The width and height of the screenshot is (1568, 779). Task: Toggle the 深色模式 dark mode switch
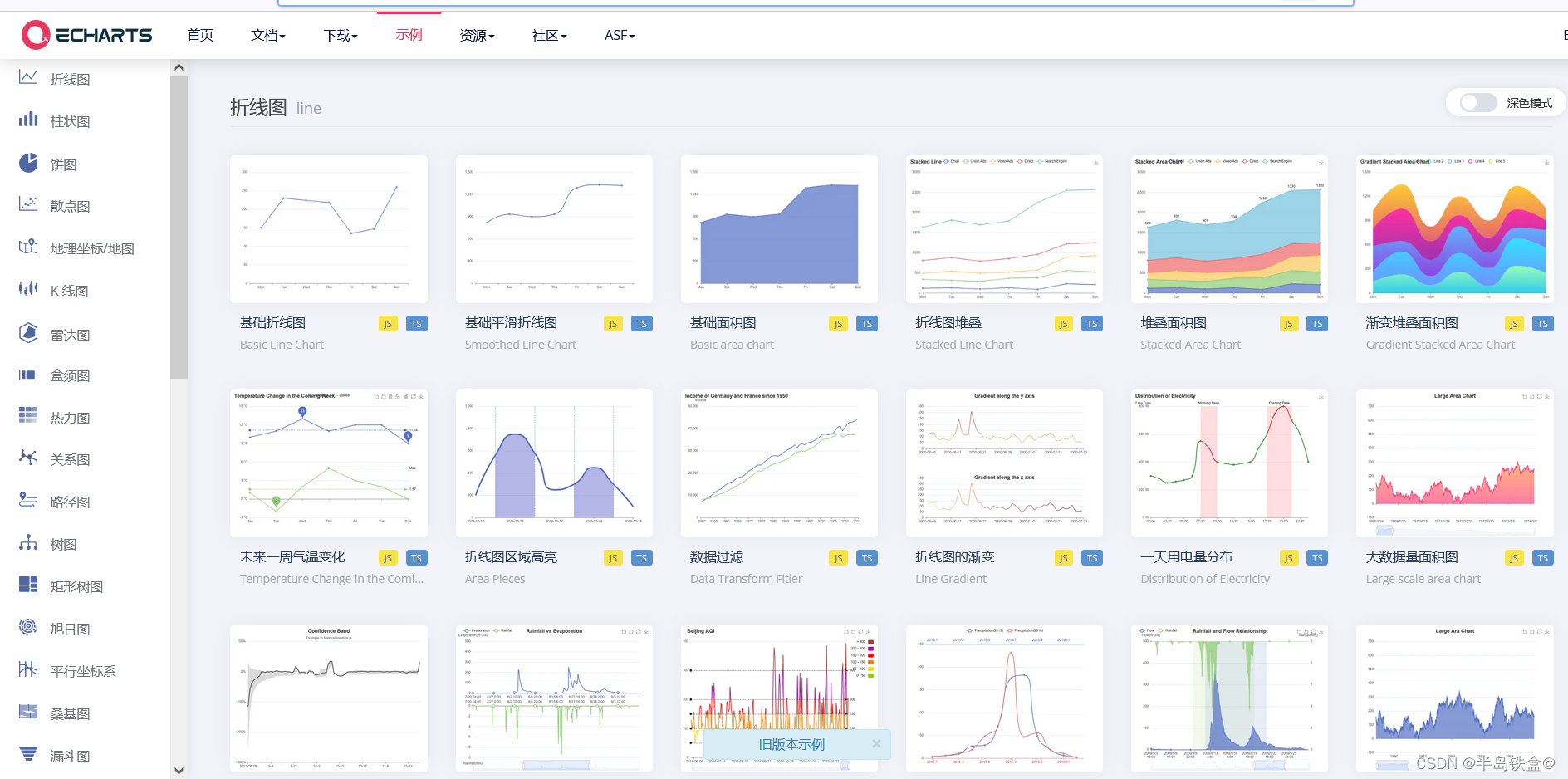pos(1478,103)
